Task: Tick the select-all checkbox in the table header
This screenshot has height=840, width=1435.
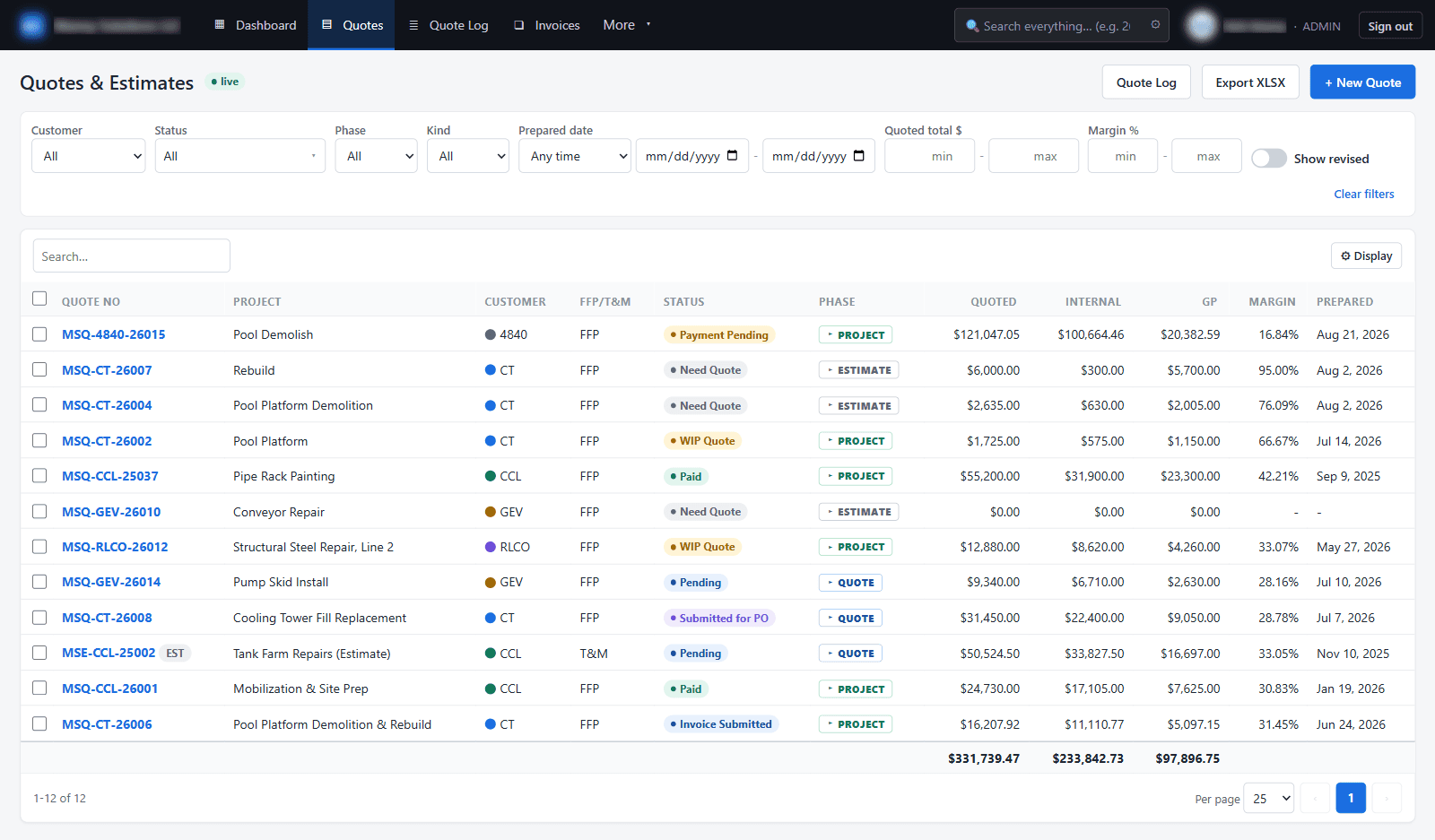Action: point(39,299)
